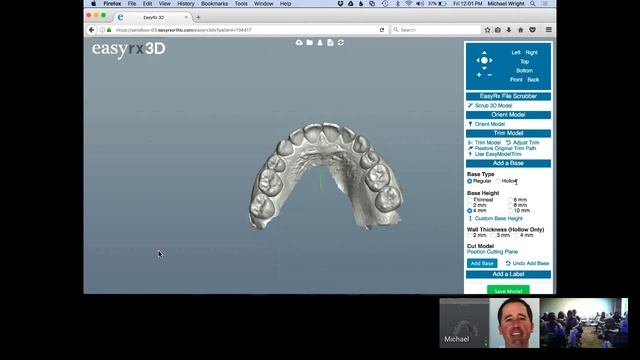Click the volume icon in menu bar
This screenshot has width=640, height=360.
[x=420, y=3]
